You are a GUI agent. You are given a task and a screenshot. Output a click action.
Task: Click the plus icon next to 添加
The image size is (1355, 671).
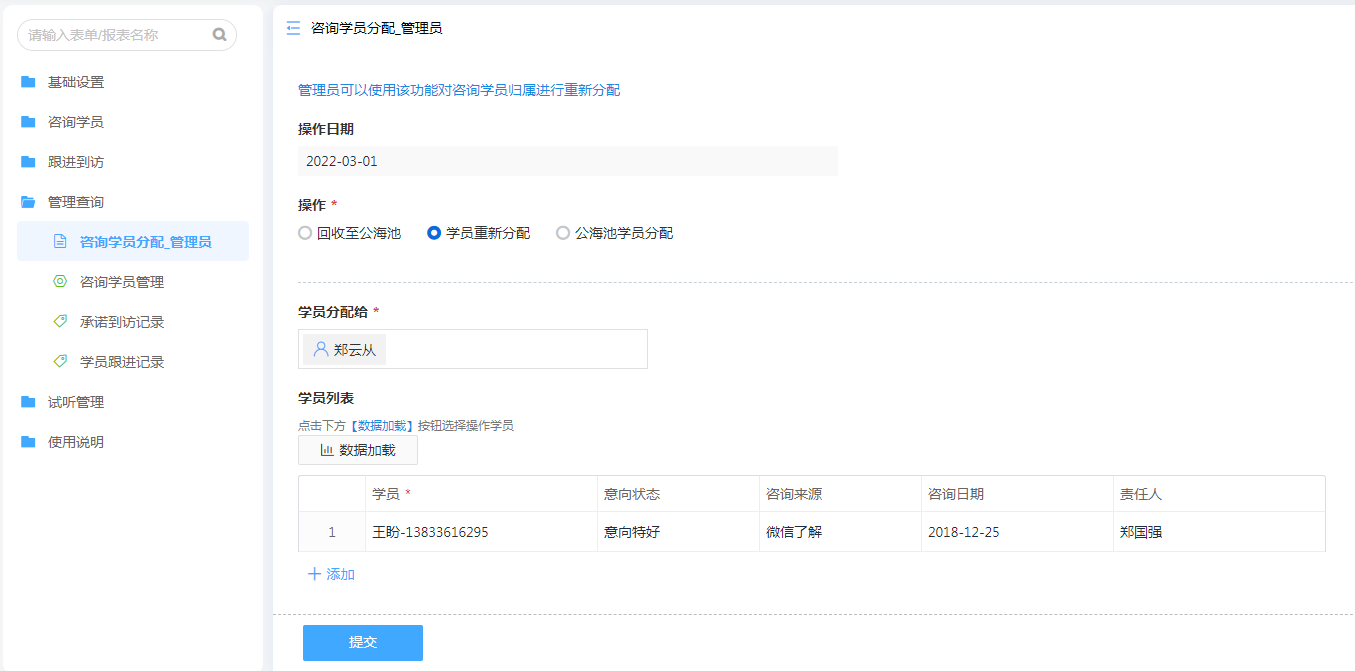(314, 574)
